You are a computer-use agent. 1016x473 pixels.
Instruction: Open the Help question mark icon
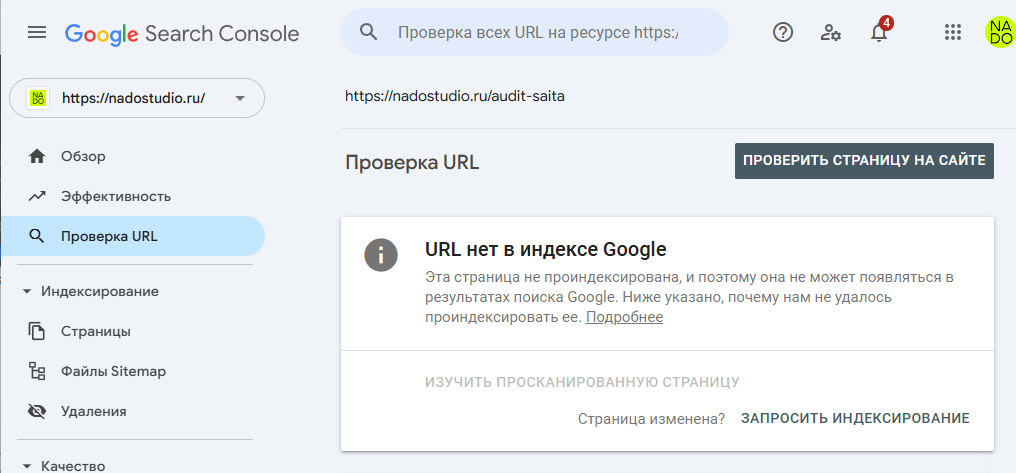783,32
